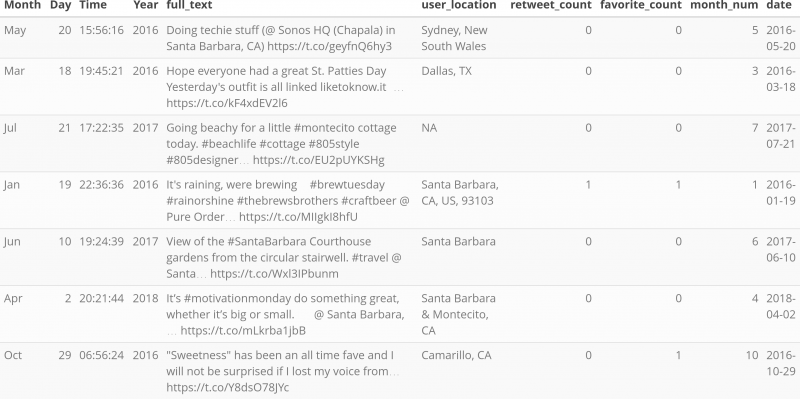Open the https://t.co/Wxl3IPbunm link
The width and height of the screenshot is (800, 399).
tap(274, 274)
